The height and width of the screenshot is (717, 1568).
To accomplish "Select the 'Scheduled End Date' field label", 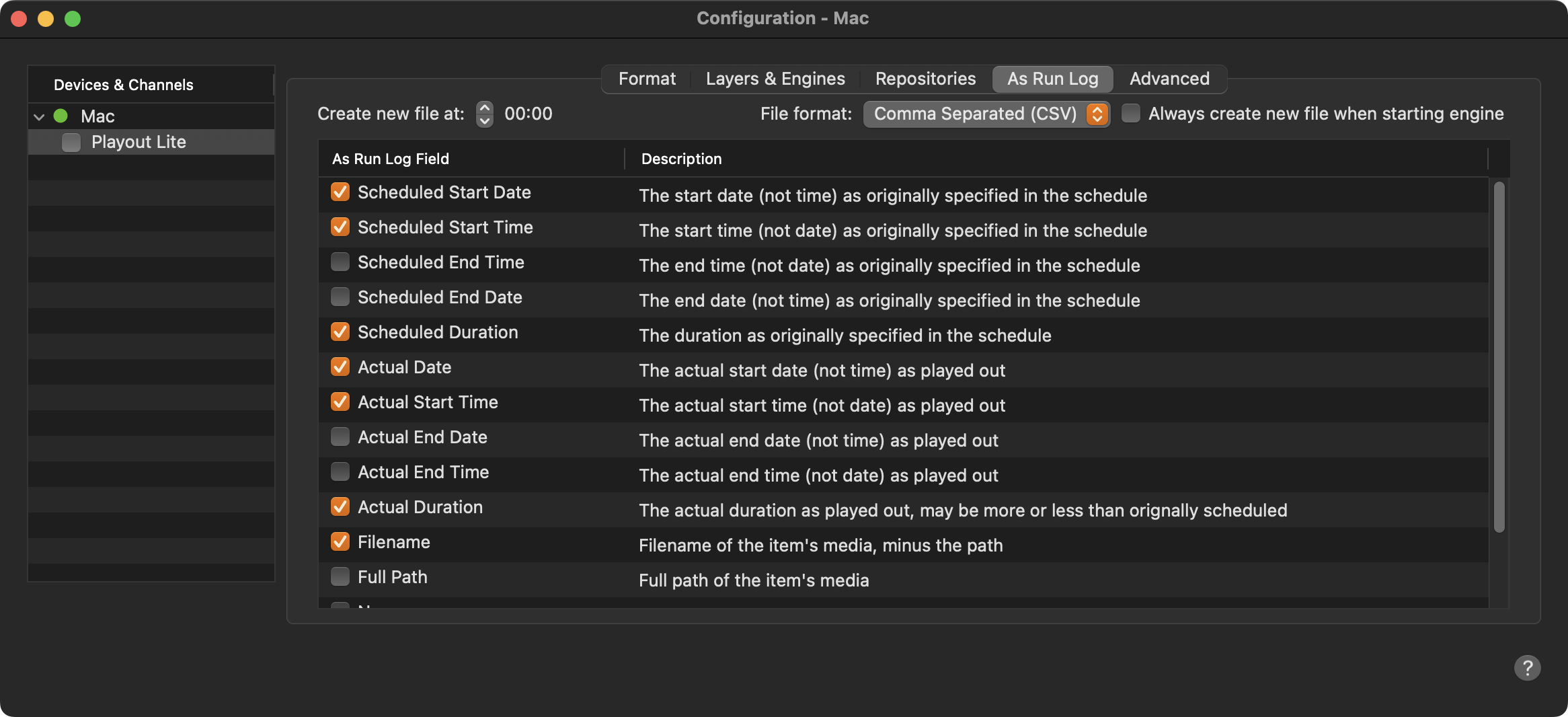I will click(440, 297).
